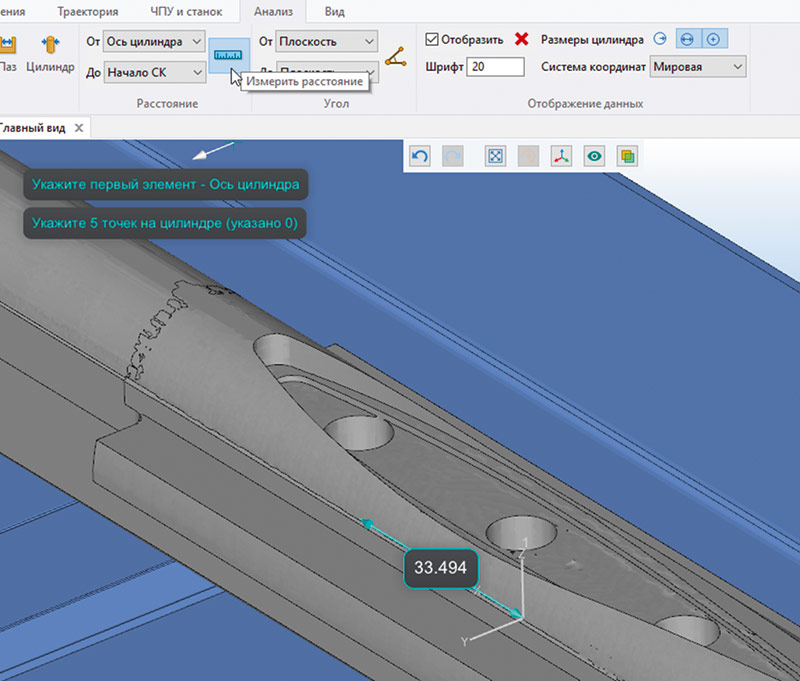The width and height of the screenshot is (800, 681).
Task: Click the 33.494 measurement label
Action: pos(441,567)
